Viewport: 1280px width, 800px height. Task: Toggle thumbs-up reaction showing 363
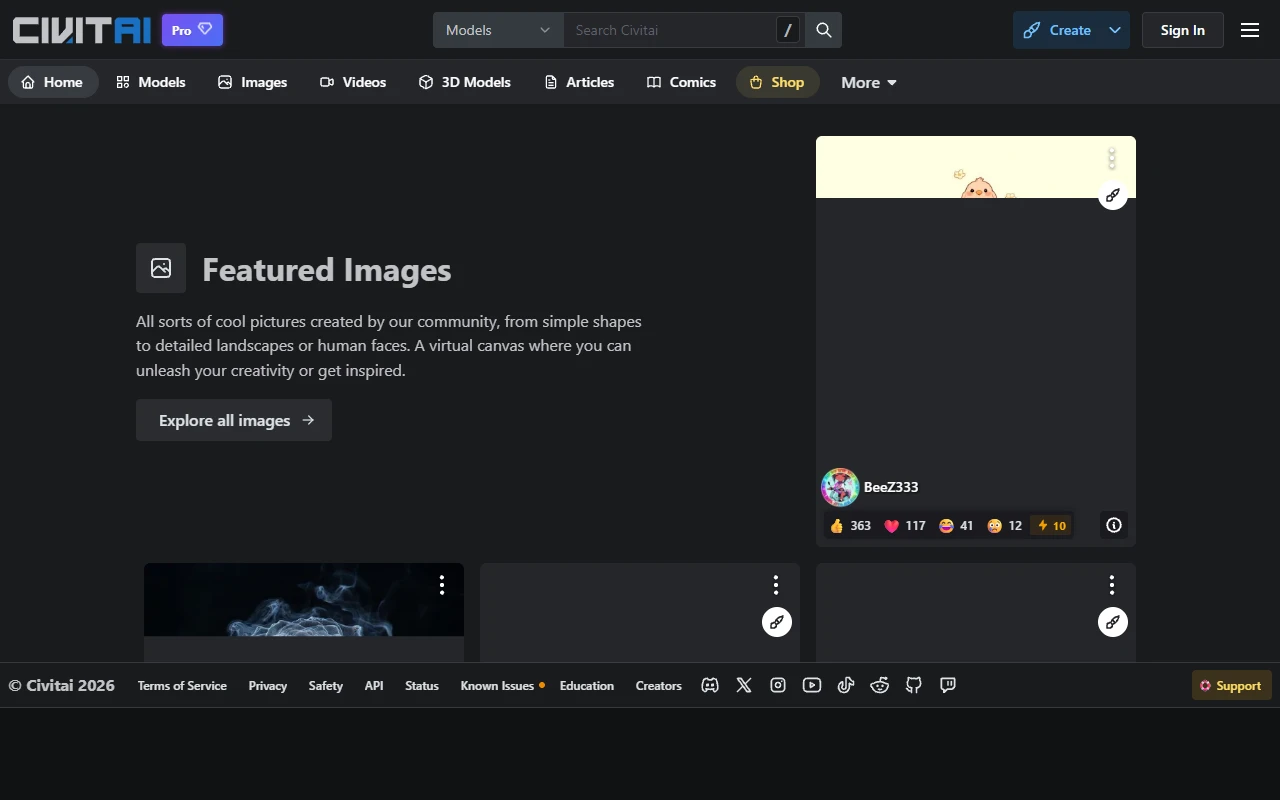[850, 525]
